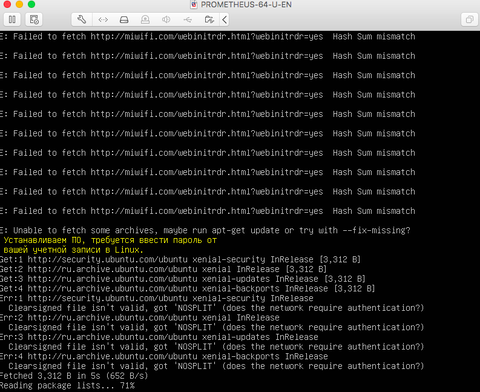Click the sound card speaker icon
480x392 pixels.
point(166,20)
